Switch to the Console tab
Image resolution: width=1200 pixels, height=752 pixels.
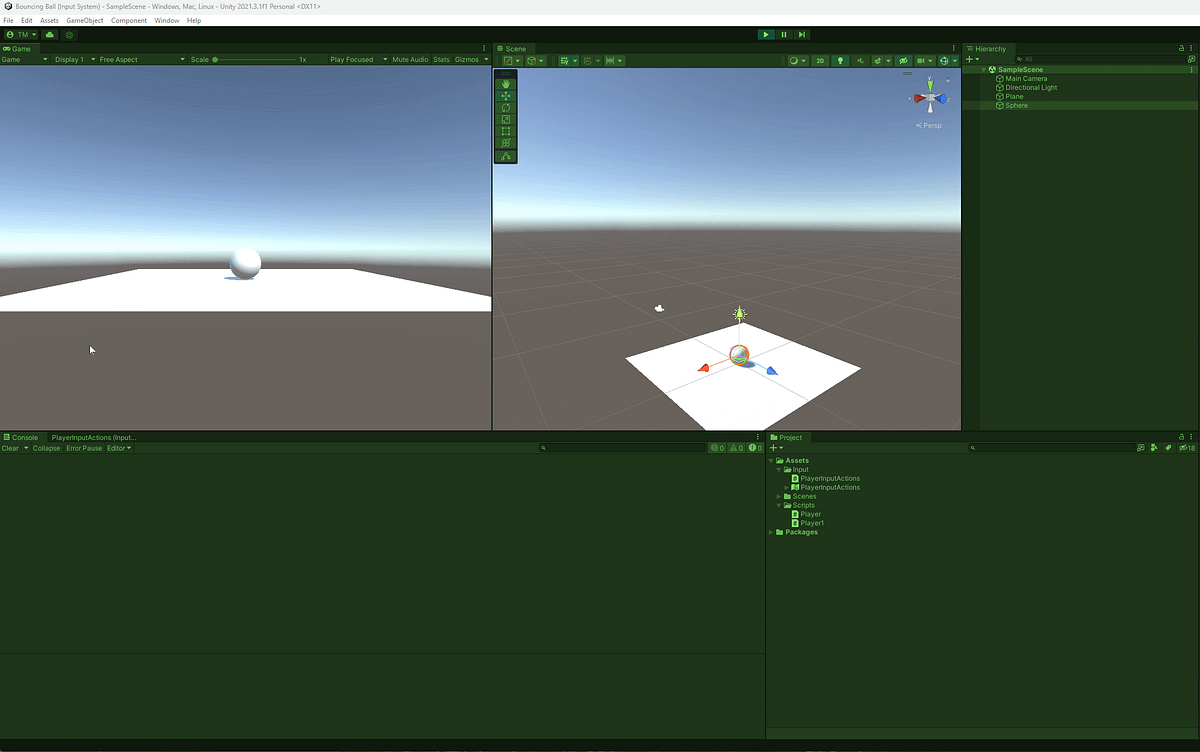(x=22, y=437)
